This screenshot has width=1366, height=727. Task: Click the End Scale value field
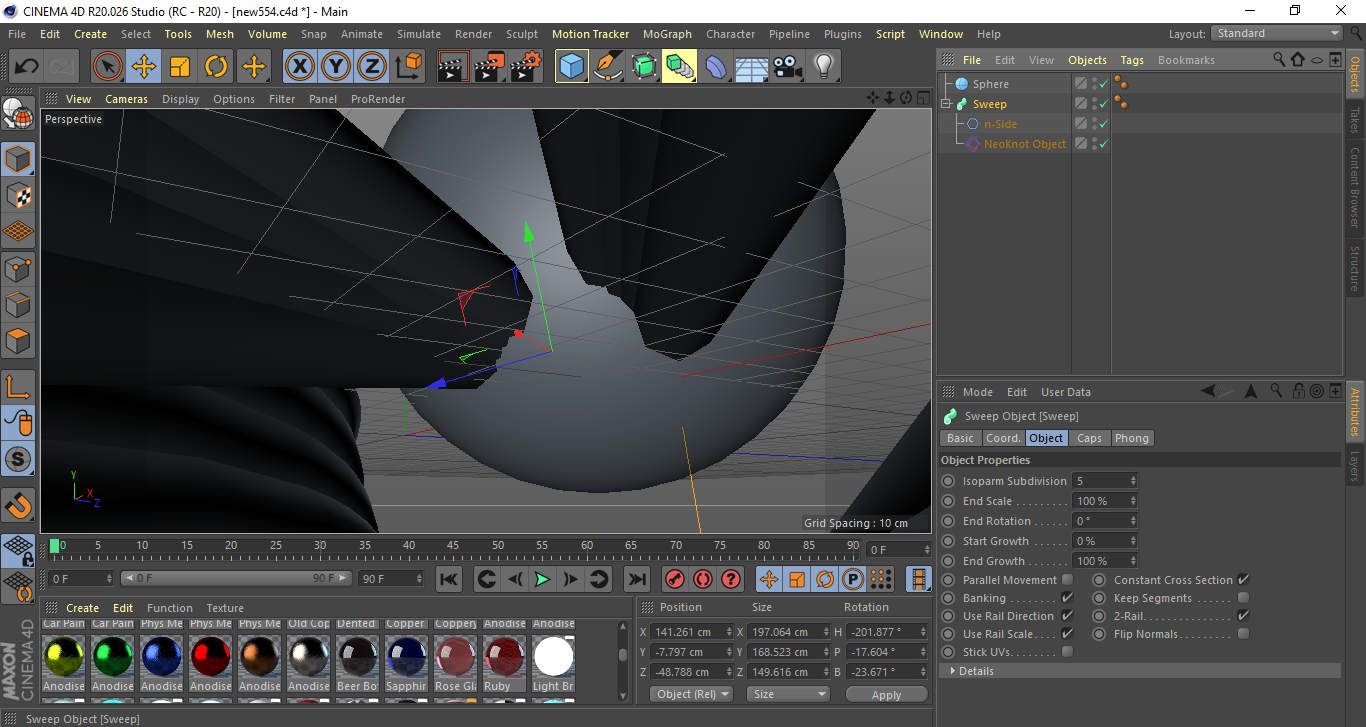point(1104,501)
